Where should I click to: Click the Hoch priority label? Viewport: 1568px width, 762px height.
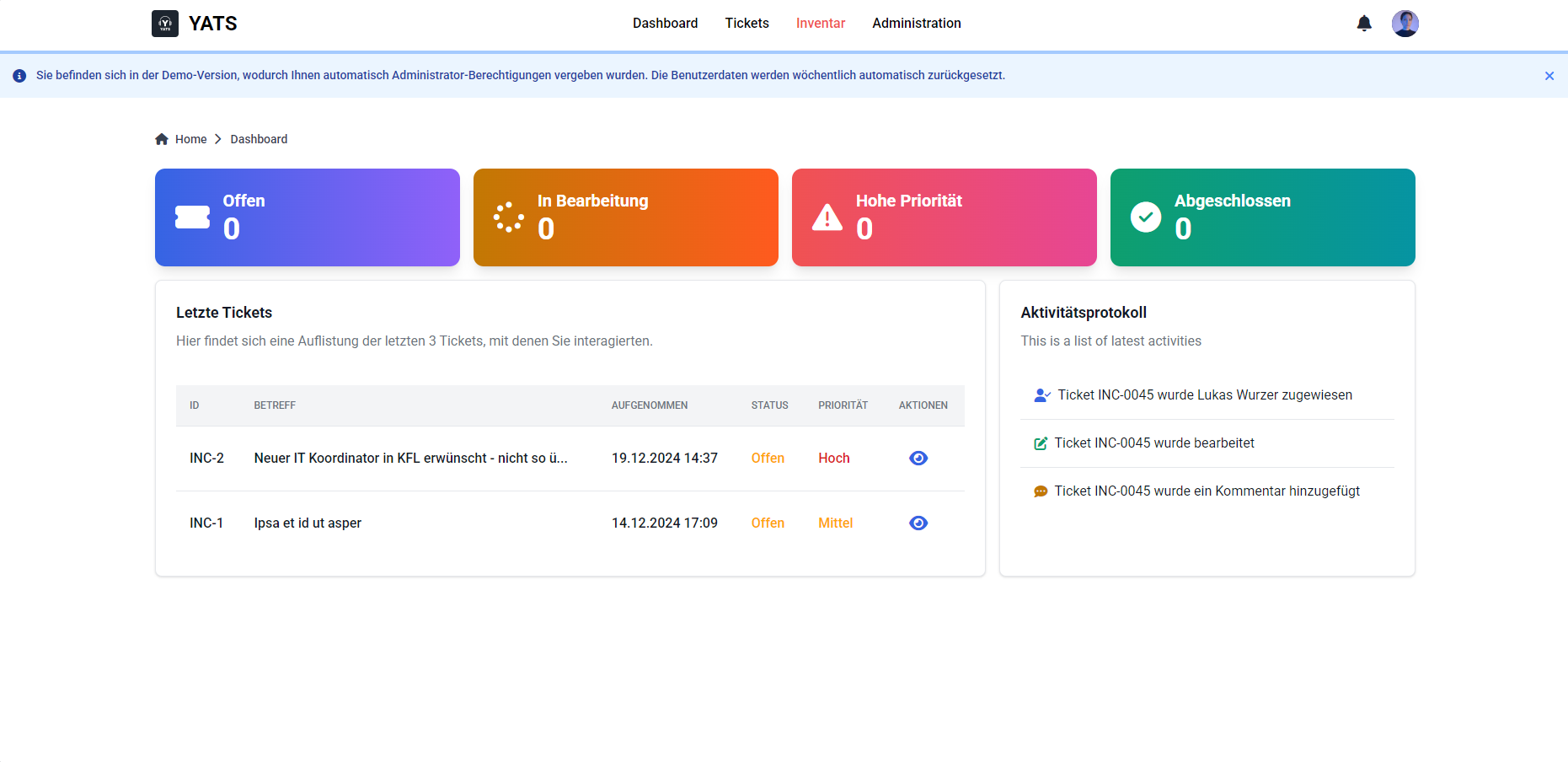click(834, 459)
